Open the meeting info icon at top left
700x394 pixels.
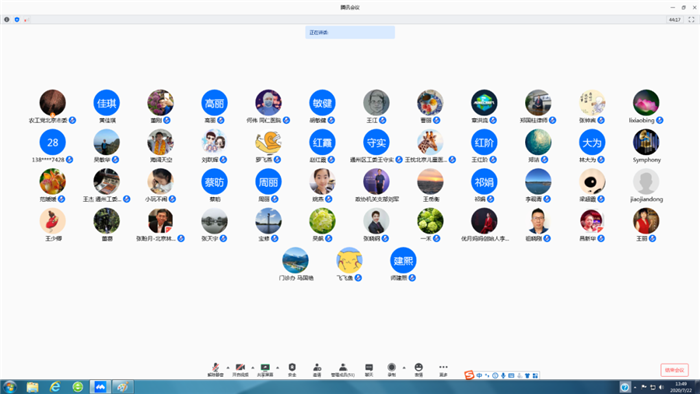(x=7, y=20)
